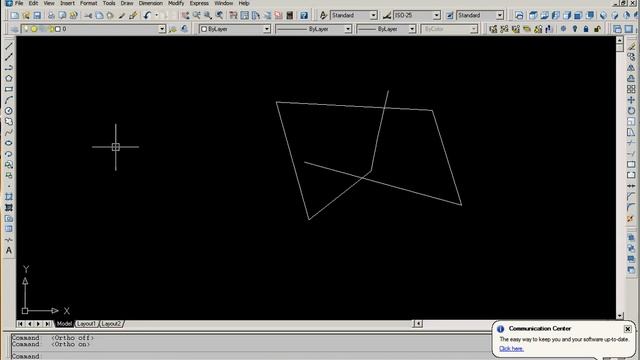Image resolution: width=640 pixels, height=360 pixels.
Task: Click the vertical scrollbar up arrow
Action: click(x=620, y=40)
